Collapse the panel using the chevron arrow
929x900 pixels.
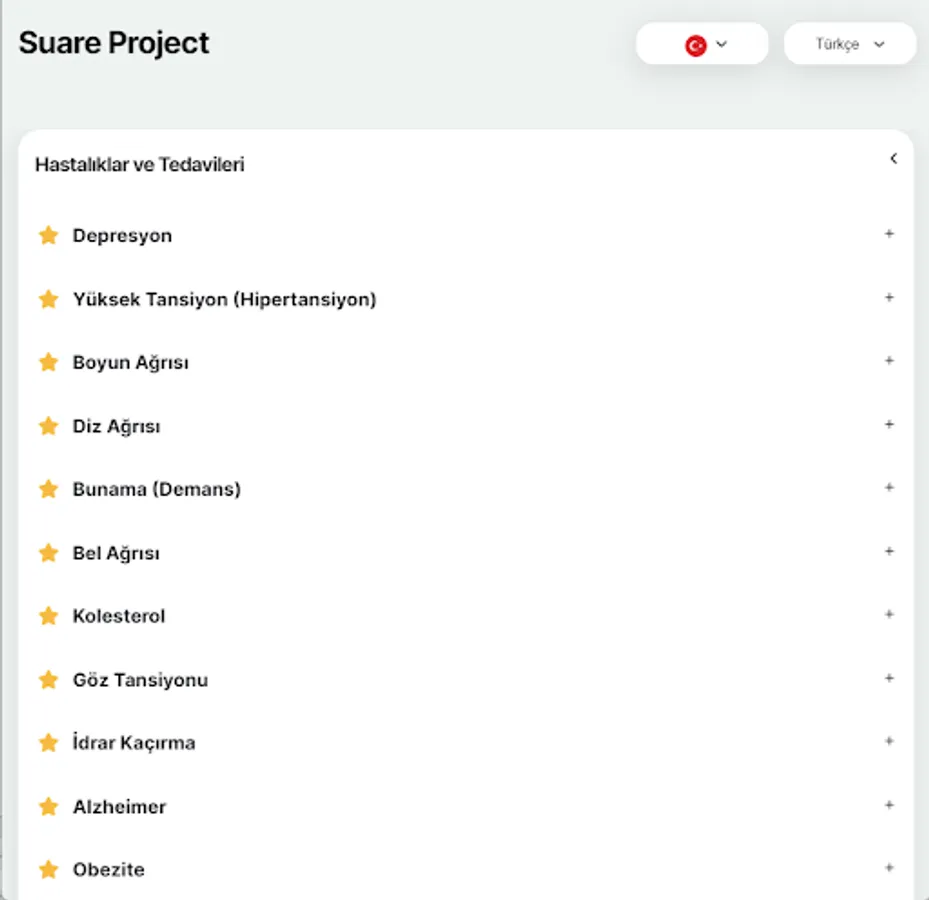[893, 158]
